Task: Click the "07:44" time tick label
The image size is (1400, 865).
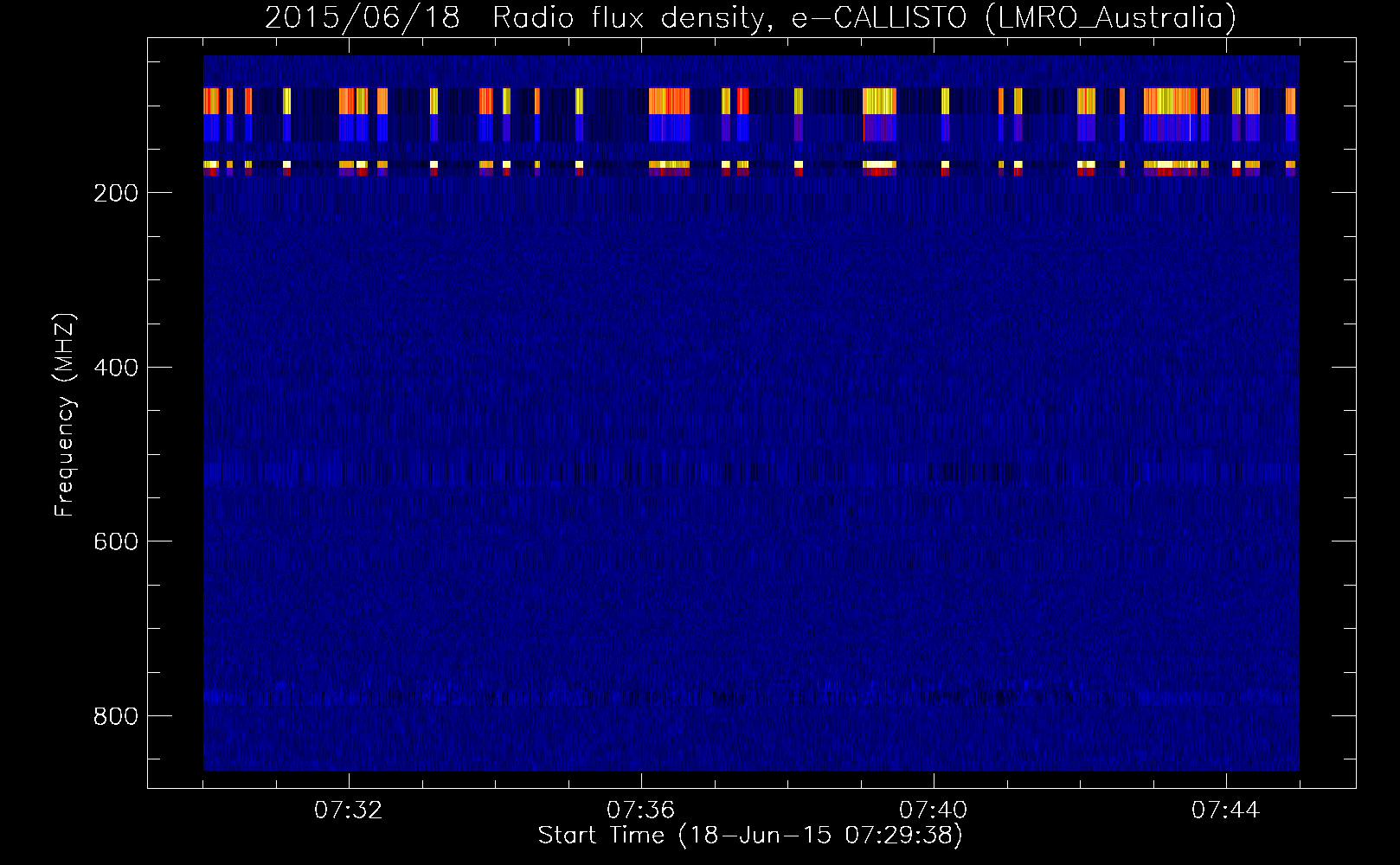Action: tap(1226, 811)
